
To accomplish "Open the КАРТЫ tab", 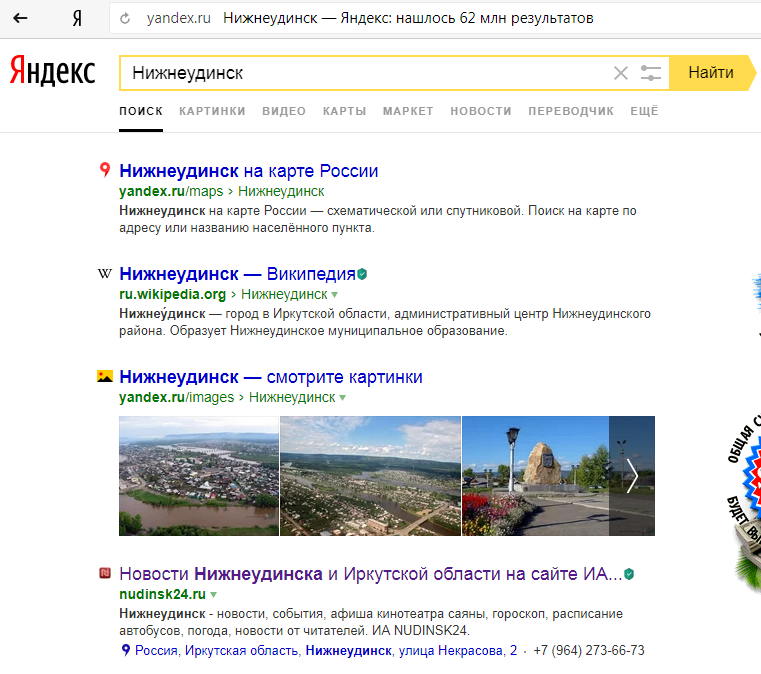I will point(345,111).
